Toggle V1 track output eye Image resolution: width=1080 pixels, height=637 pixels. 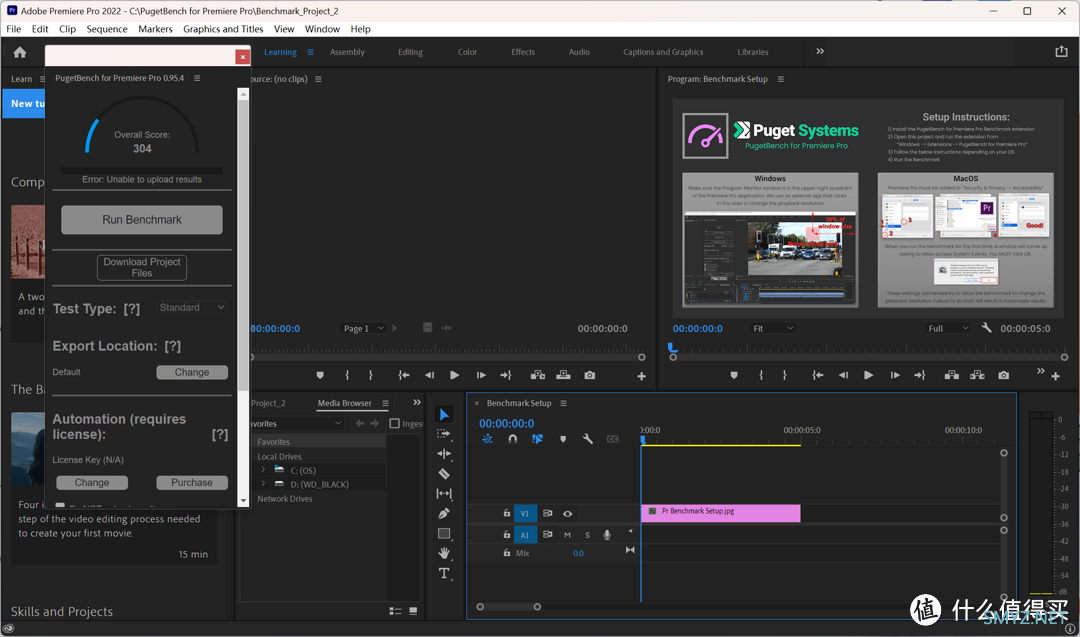click(x=568, y=514)
